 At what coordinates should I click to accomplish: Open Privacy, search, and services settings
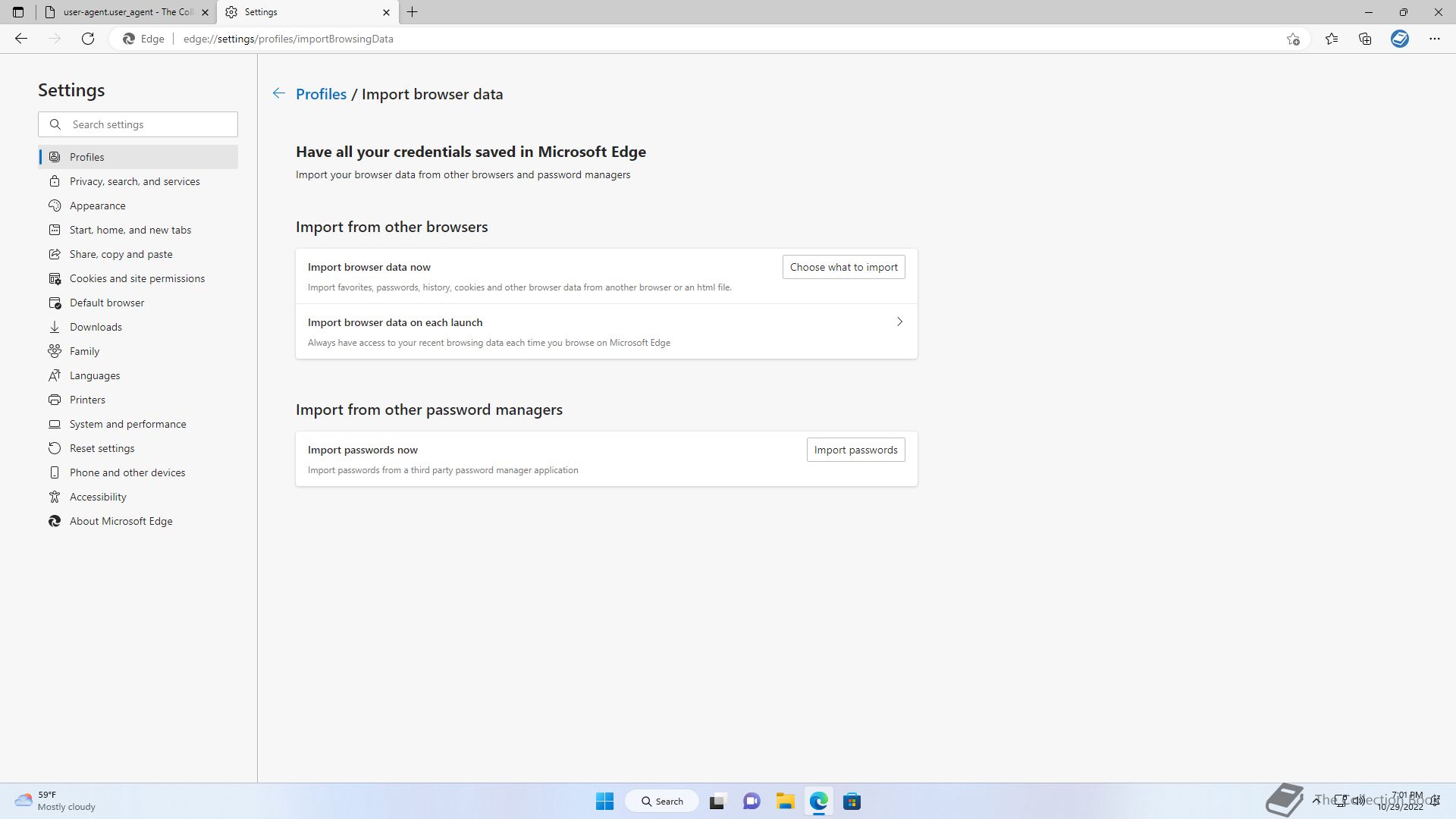(x=138, y=181)
